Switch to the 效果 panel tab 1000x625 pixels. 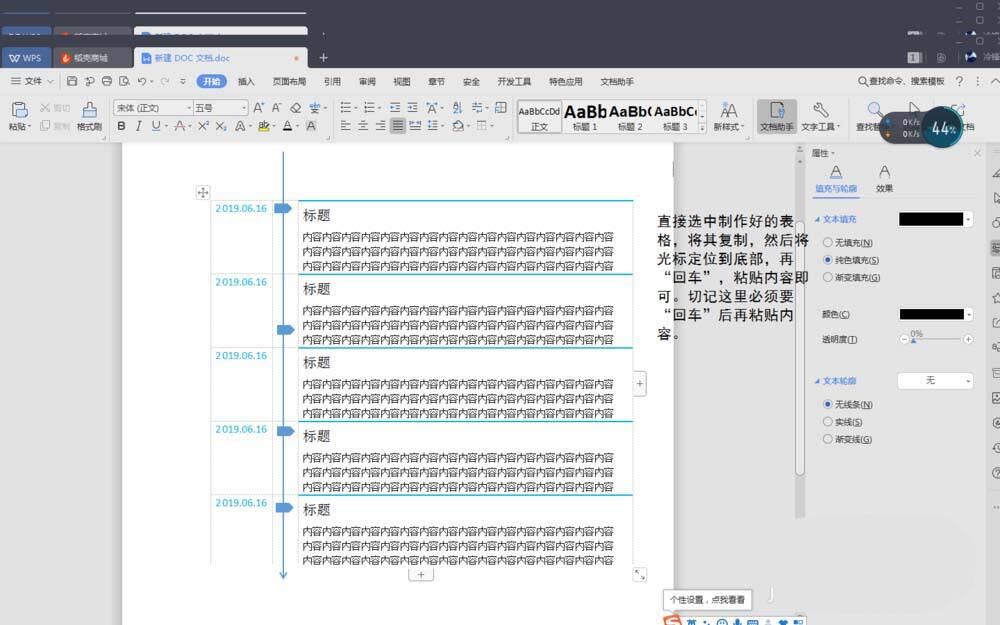[x=883, y=177]
